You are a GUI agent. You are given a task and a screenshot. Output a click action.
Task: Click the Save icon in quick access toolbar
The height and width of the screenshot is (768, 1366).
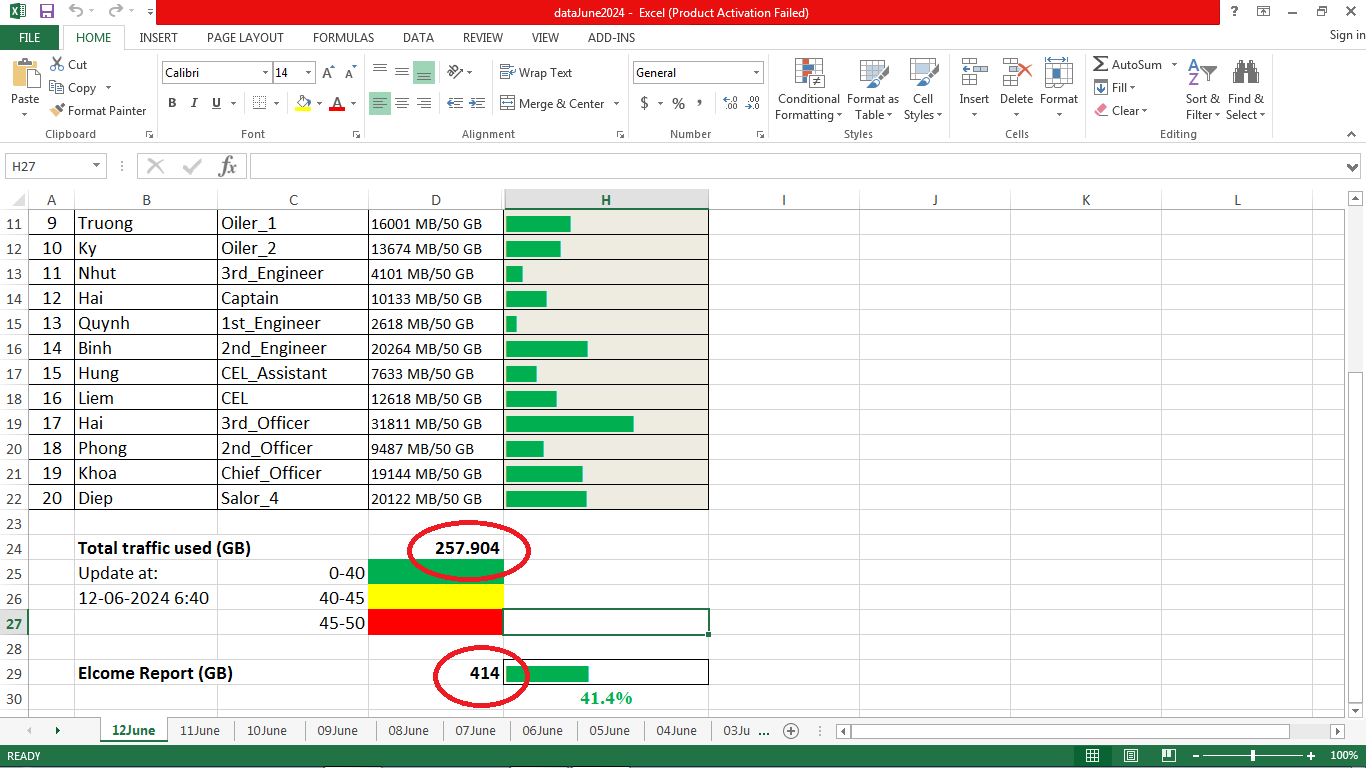[47, 12]
